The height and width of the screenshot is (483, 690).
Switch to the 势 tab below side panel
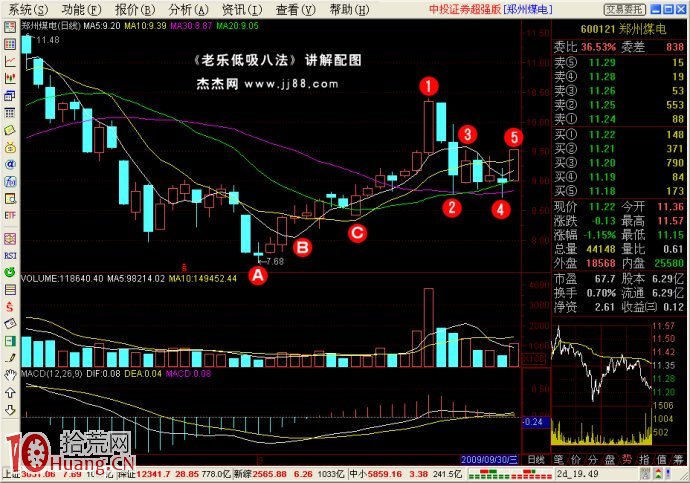[627, 460]
